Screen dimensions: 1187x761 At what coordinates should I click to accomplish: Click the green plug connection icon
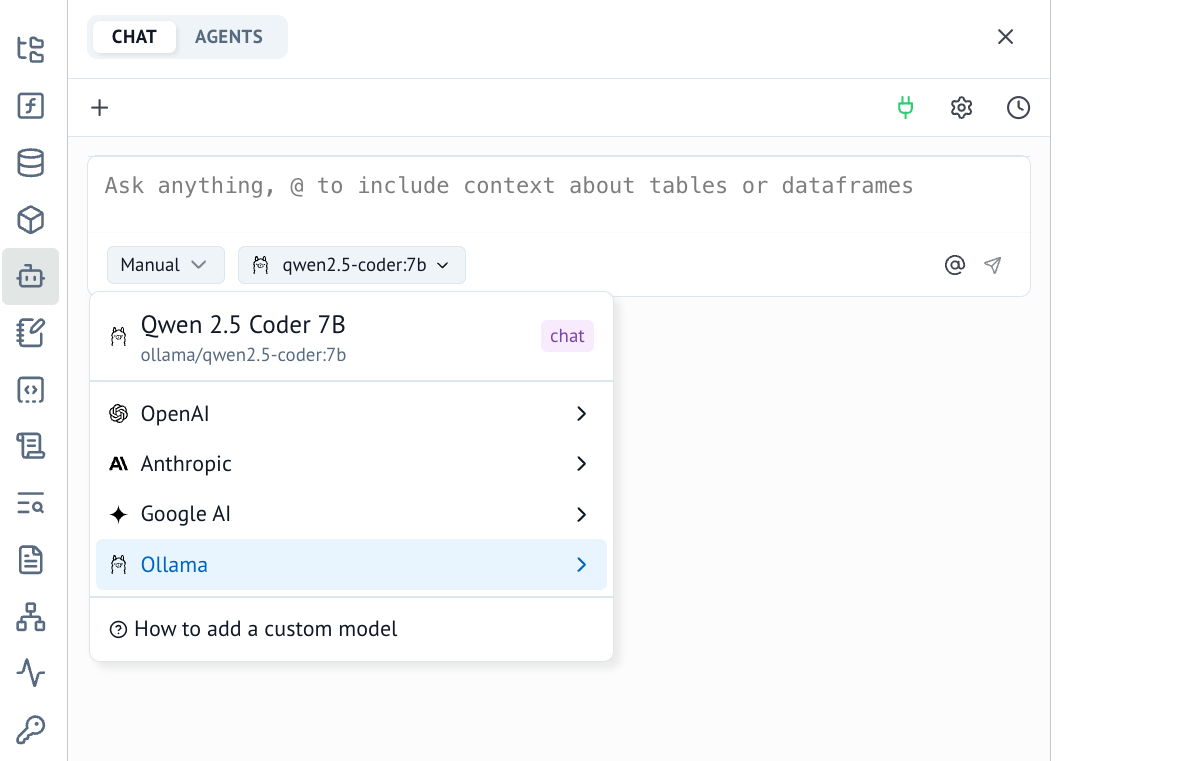pos(905,108)
